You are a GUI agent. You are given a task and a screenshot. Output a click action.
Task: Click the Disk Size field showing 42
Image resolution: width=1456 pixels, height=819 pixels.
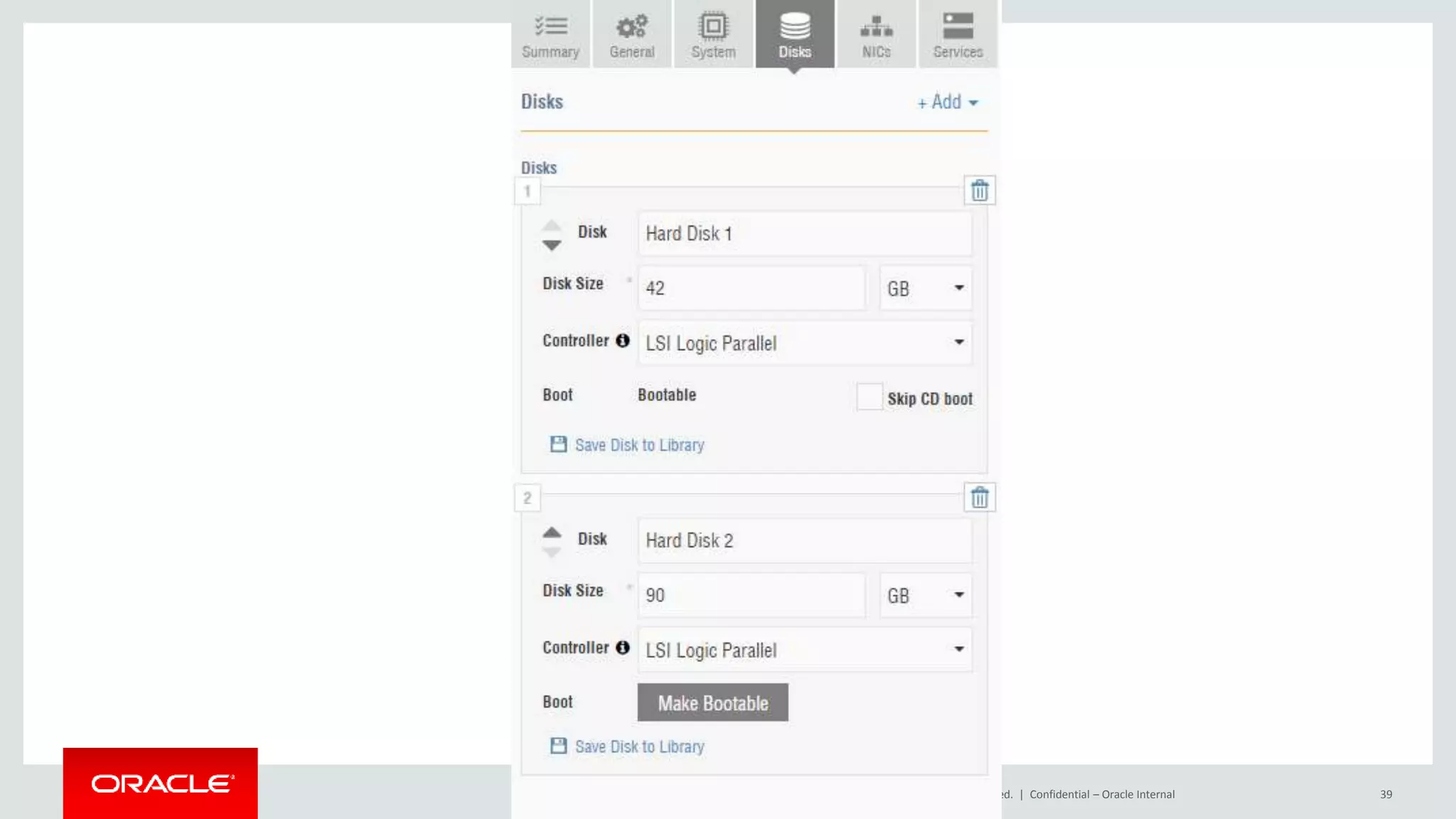pos(751,288)
